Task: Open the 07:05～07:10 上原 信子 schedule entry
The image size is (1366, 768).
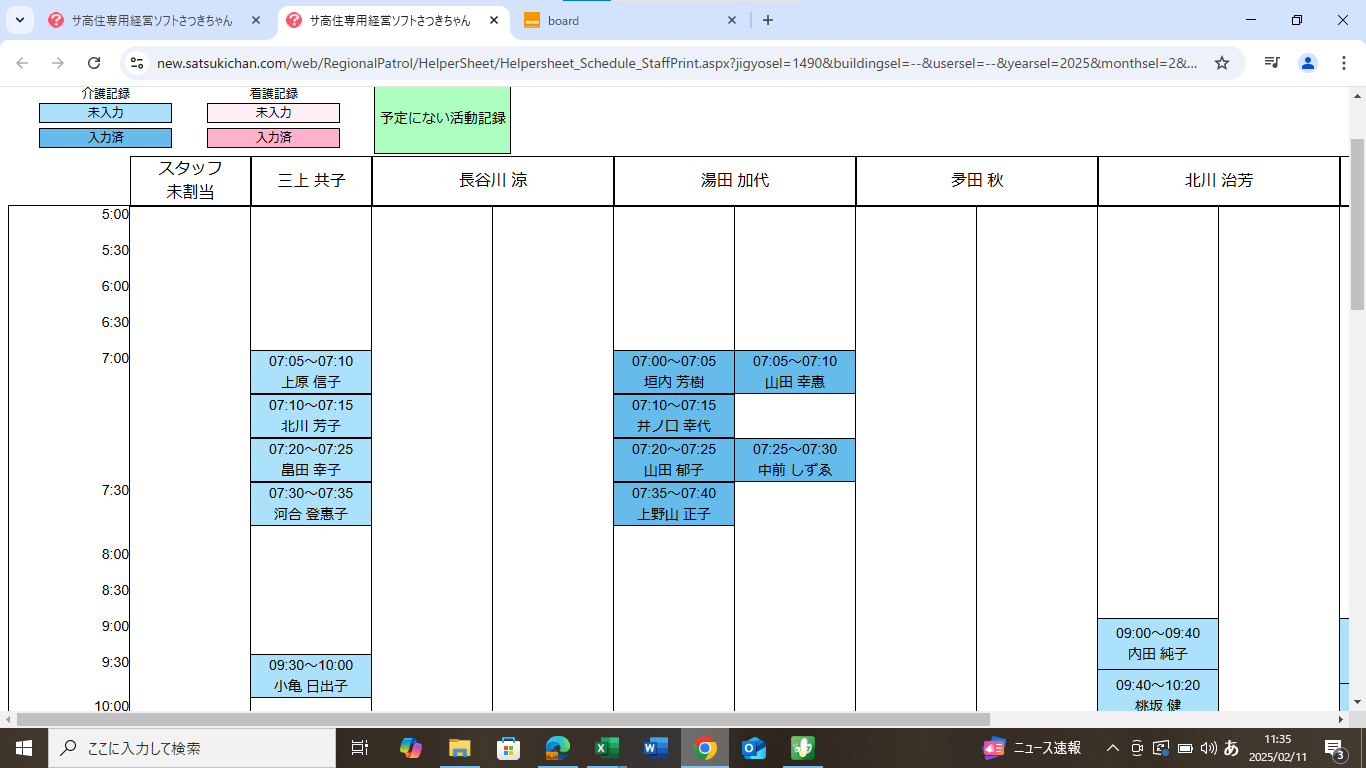Action: (x=311, y=371)
